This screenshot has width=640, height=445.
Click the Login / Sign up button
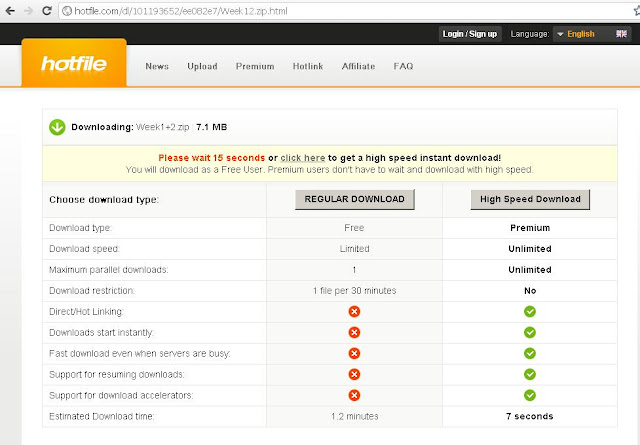click(x=470, y=34)
